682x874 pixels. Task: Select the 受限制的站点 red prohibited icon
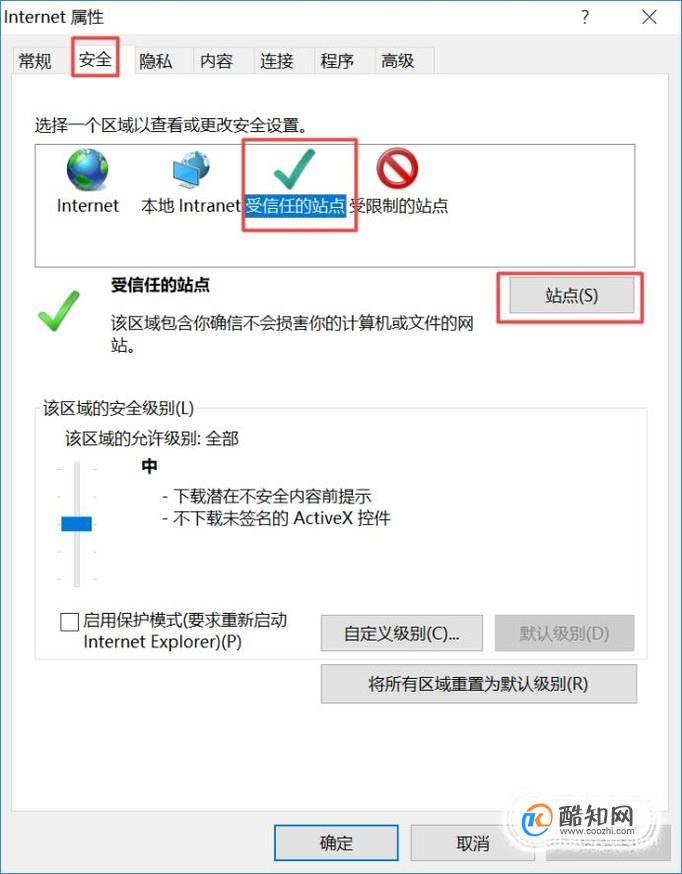coord(397,170)
